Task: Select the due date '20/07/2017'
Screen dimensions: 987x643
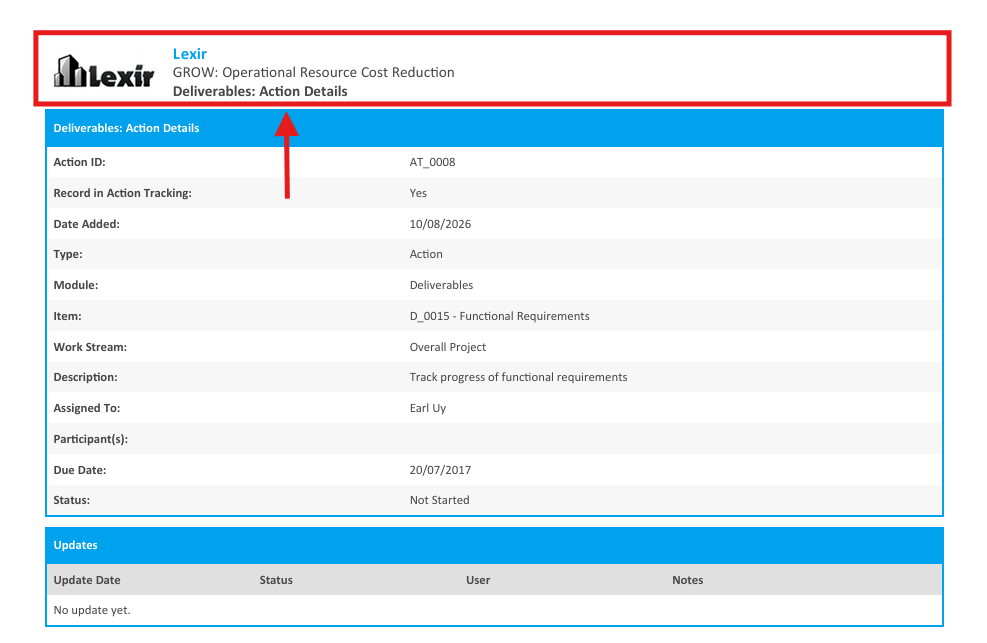Action: pos(440,470)
